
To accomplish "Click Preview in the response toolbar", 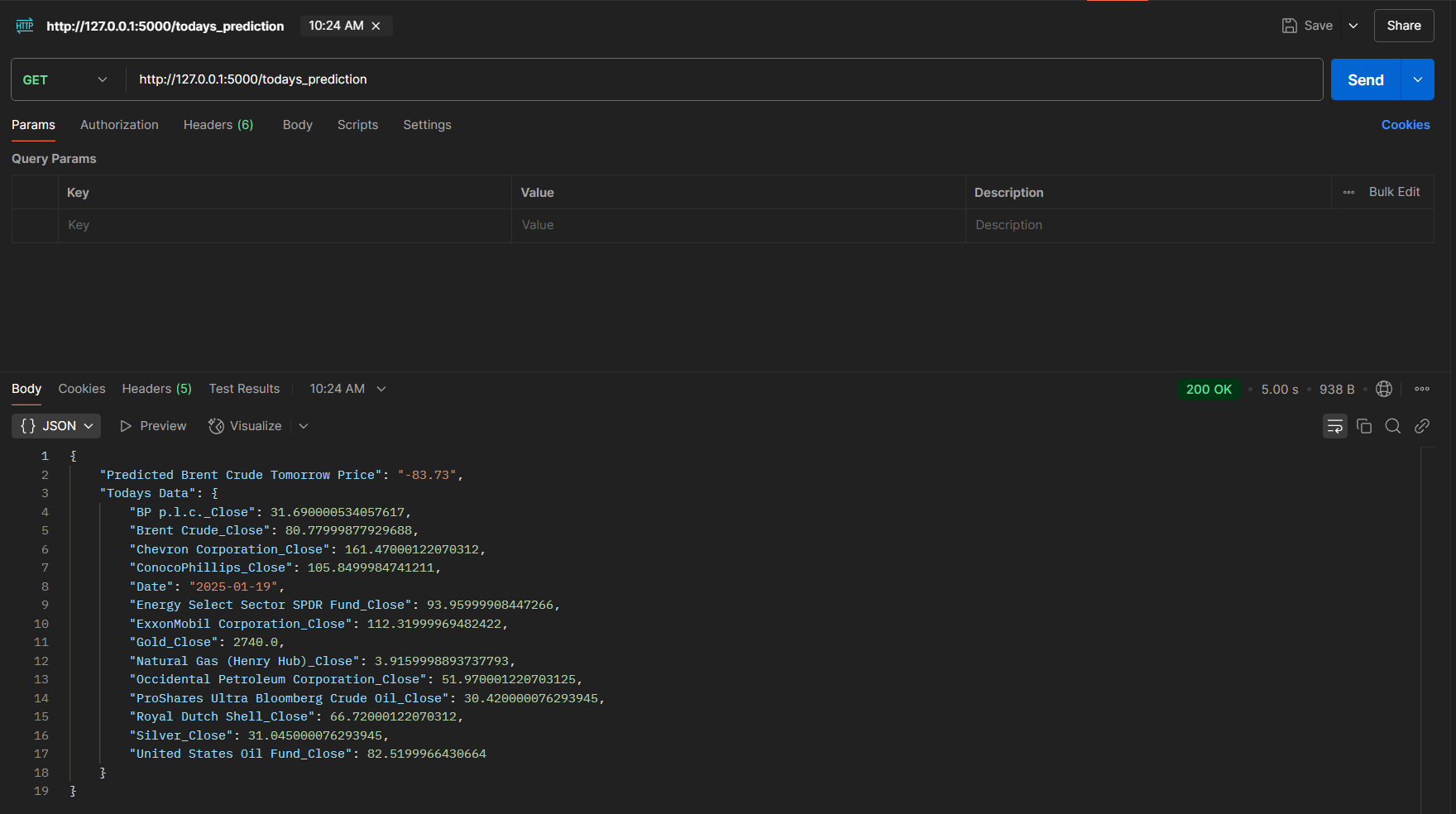I will coord(154,426).
